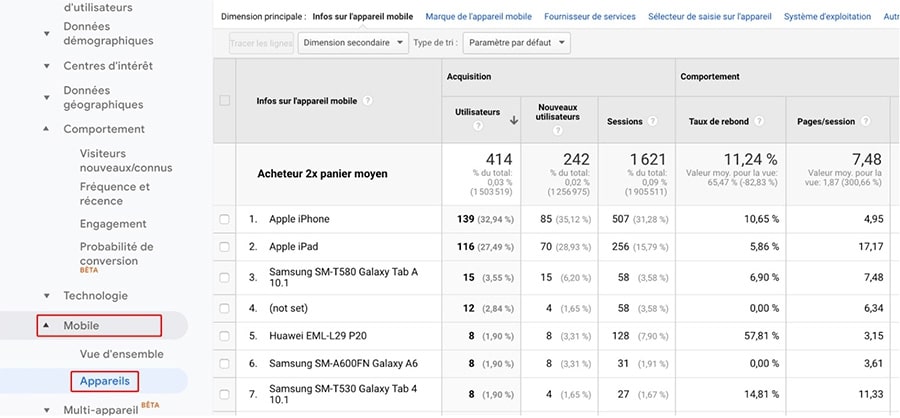
Task: Check the Apple iPhone row checkbox
Action: (224, 219)
